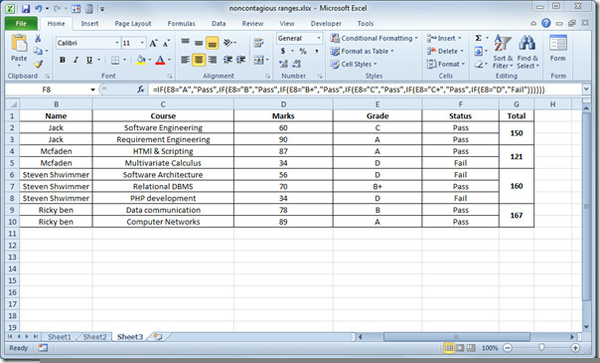Toggle Italic formatting
This screenshot has width=600, height=363.
pos(76,60)
